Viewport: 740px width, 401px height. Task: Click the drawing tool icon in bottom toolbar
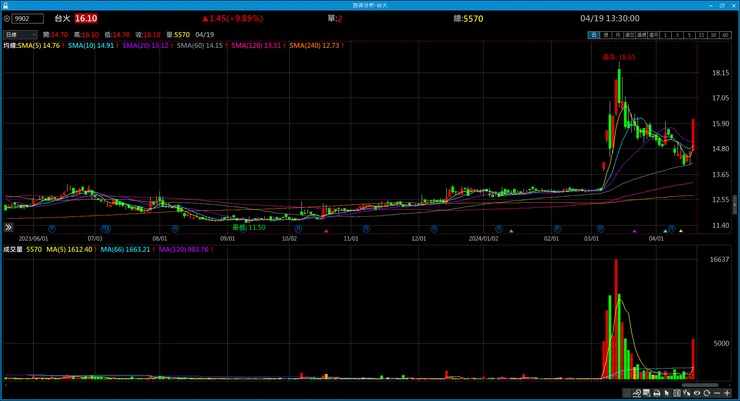(x=637, y=393)
